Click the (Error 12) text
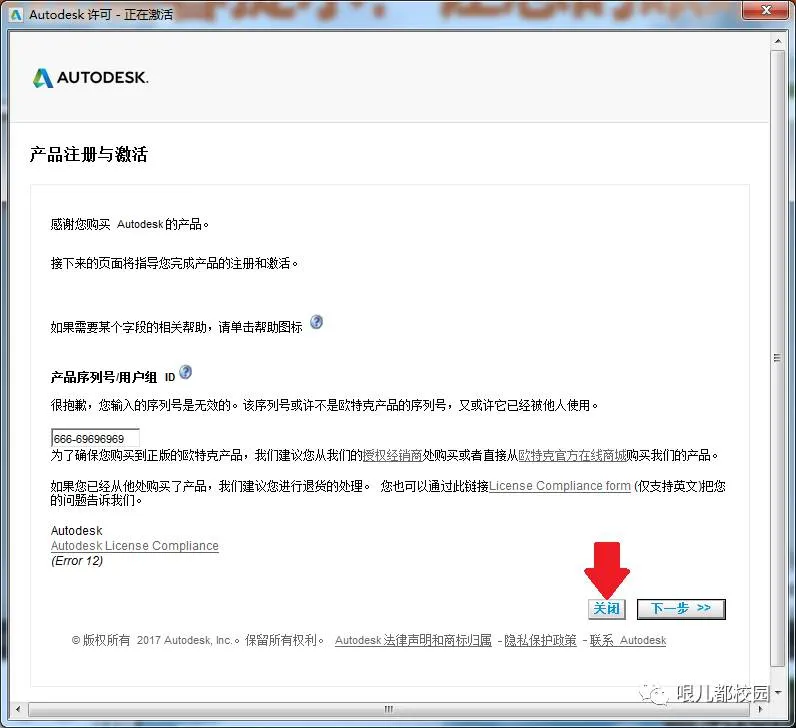This screenshot has height=728, width=796. [77, 561]
